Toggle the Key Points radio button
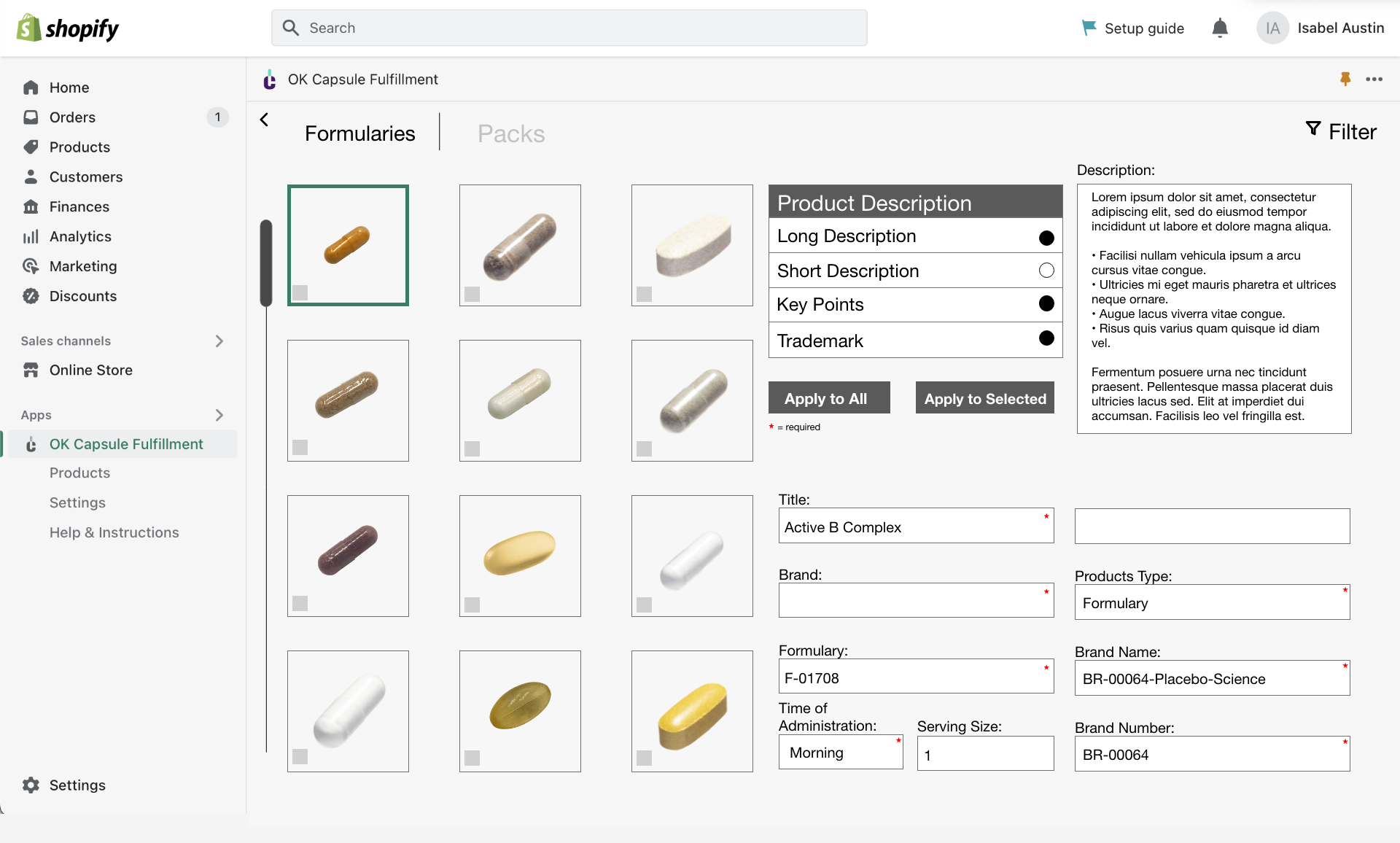The width and height of the screenshot is (1400, 843). [1046, 304]
